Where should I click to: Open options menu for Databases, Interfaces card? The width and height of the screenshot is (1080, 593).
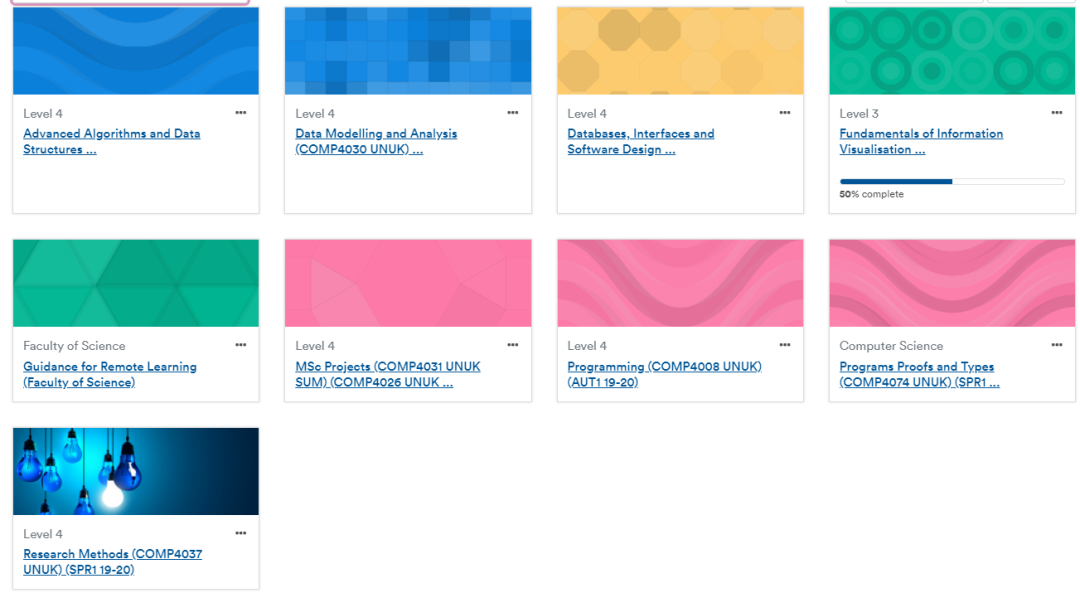(785, 113)
